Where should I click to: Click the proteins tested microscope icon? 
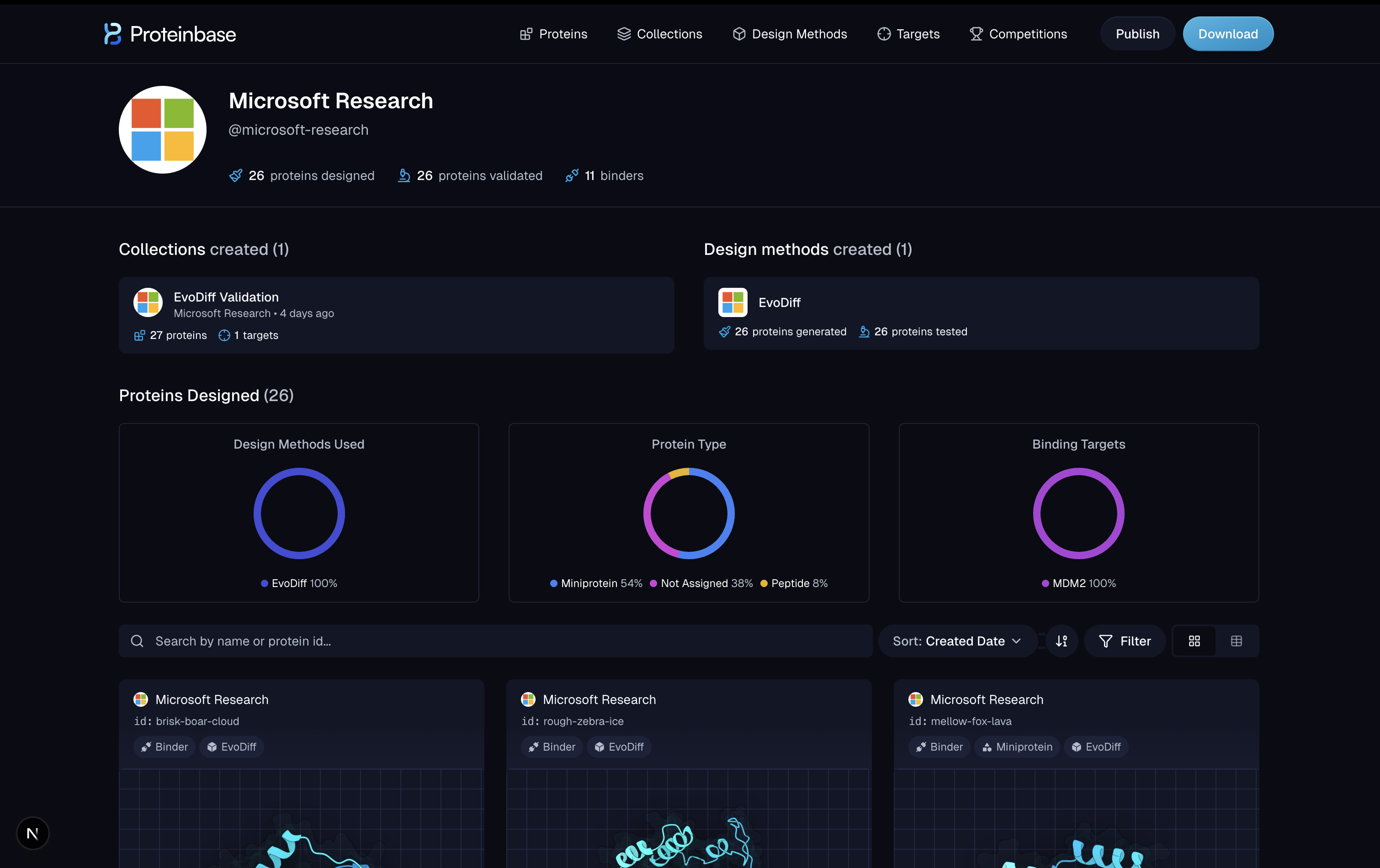(x=864, y=332)
